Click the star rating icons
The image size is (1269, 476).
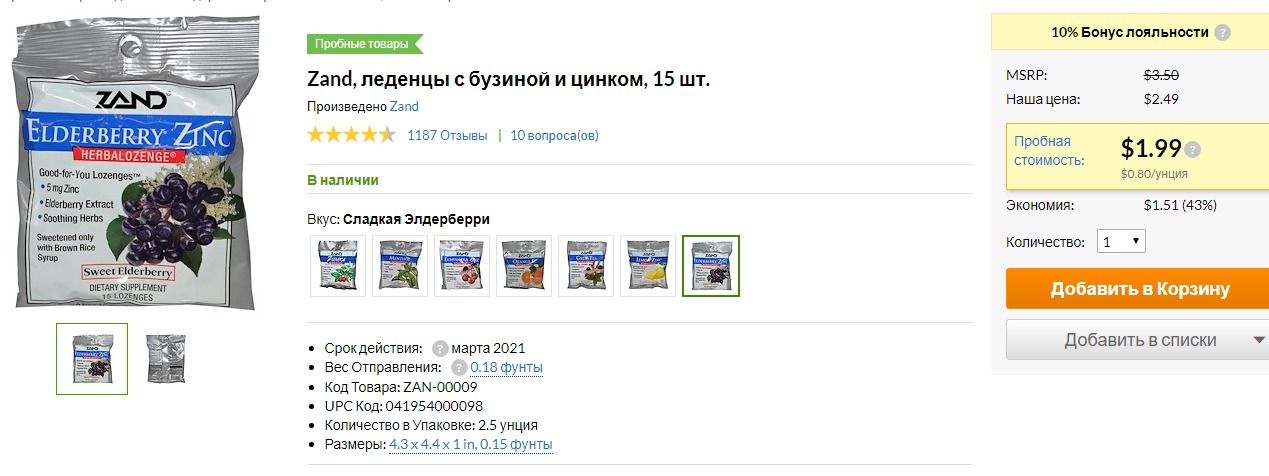351,135
